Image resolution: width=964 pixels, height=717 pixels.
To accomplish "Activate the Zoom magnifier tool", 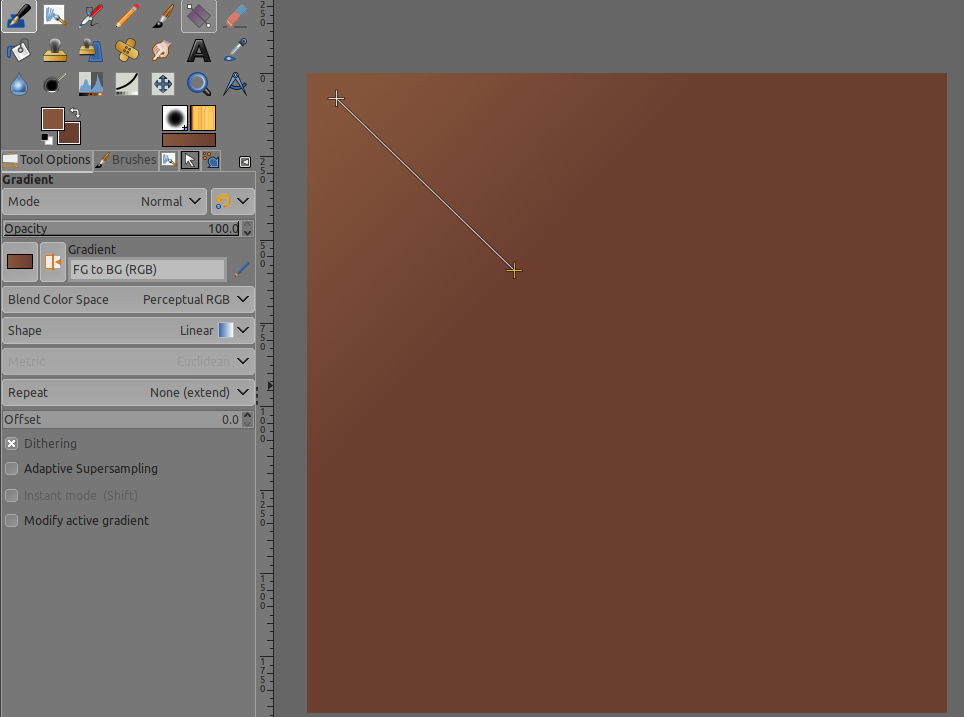I will (x=199, y=84).
